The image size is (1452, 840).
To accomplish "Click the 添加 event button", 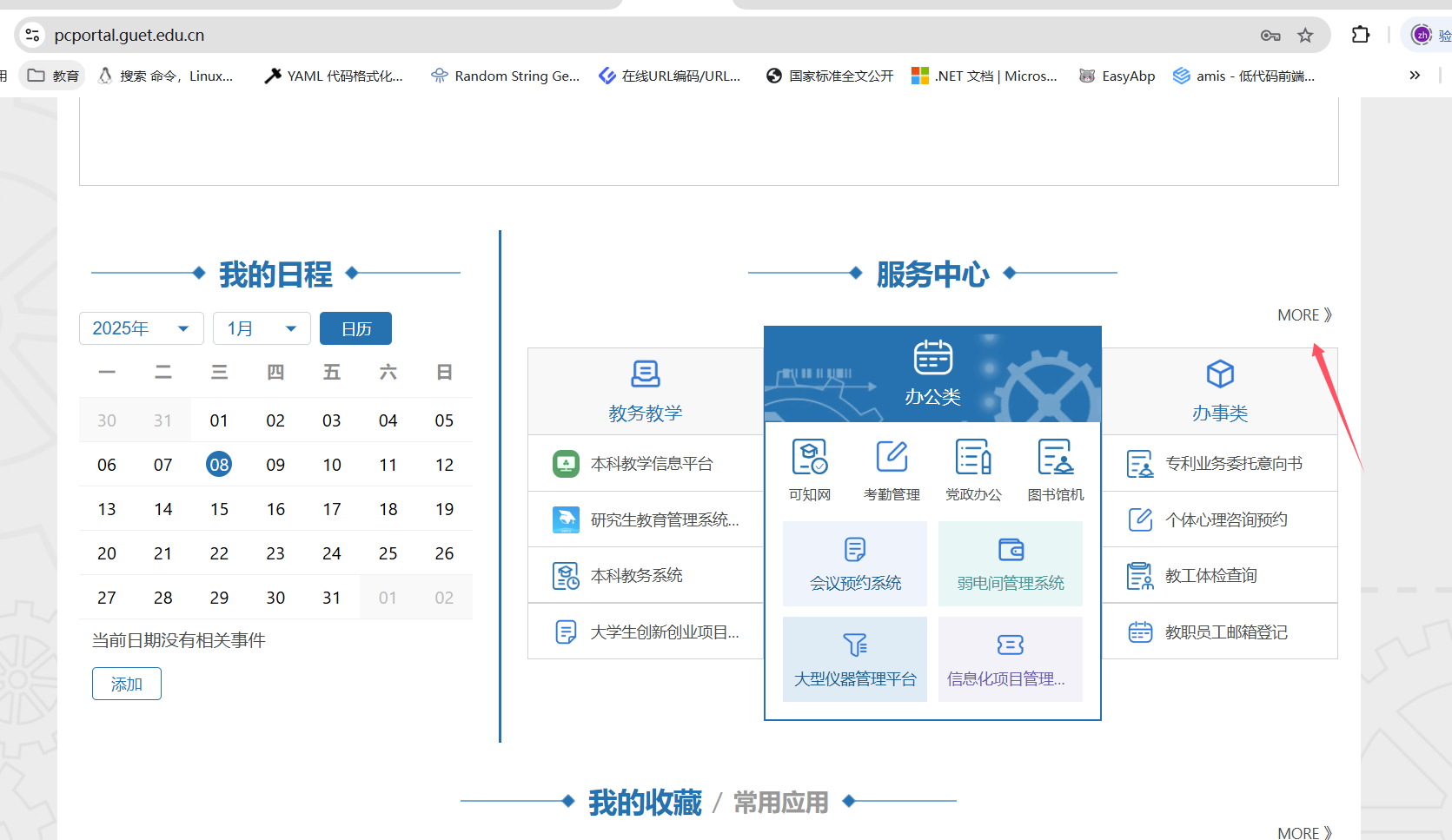I will pos(127,684).
